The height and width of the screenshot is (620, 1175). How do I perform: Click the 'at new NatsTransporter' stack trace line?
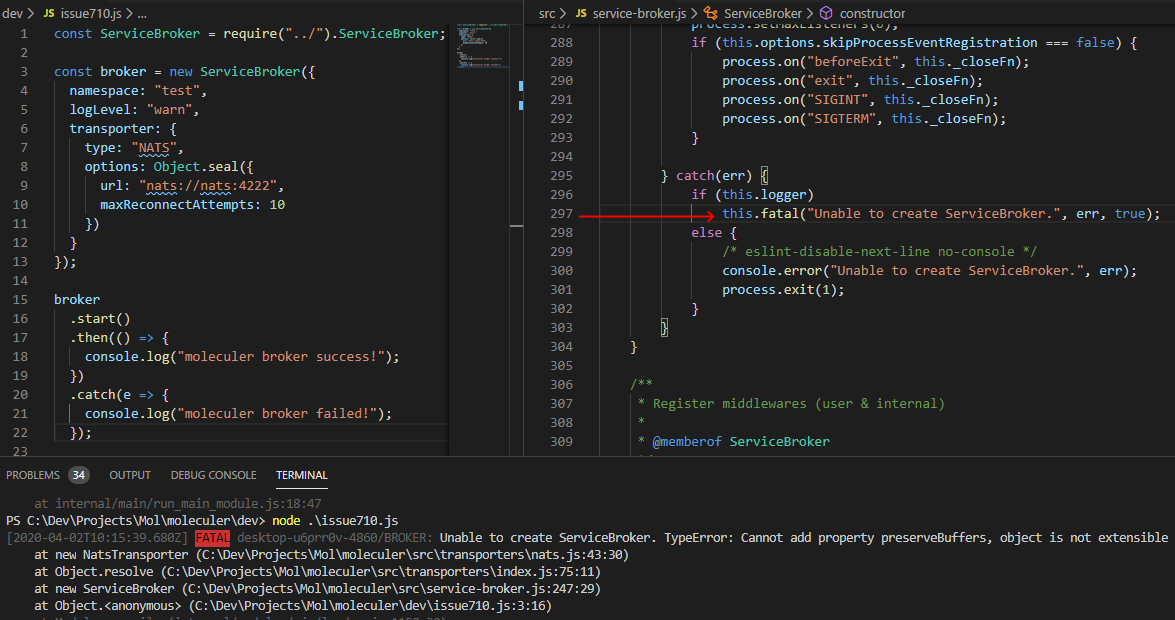coord(331,555)
